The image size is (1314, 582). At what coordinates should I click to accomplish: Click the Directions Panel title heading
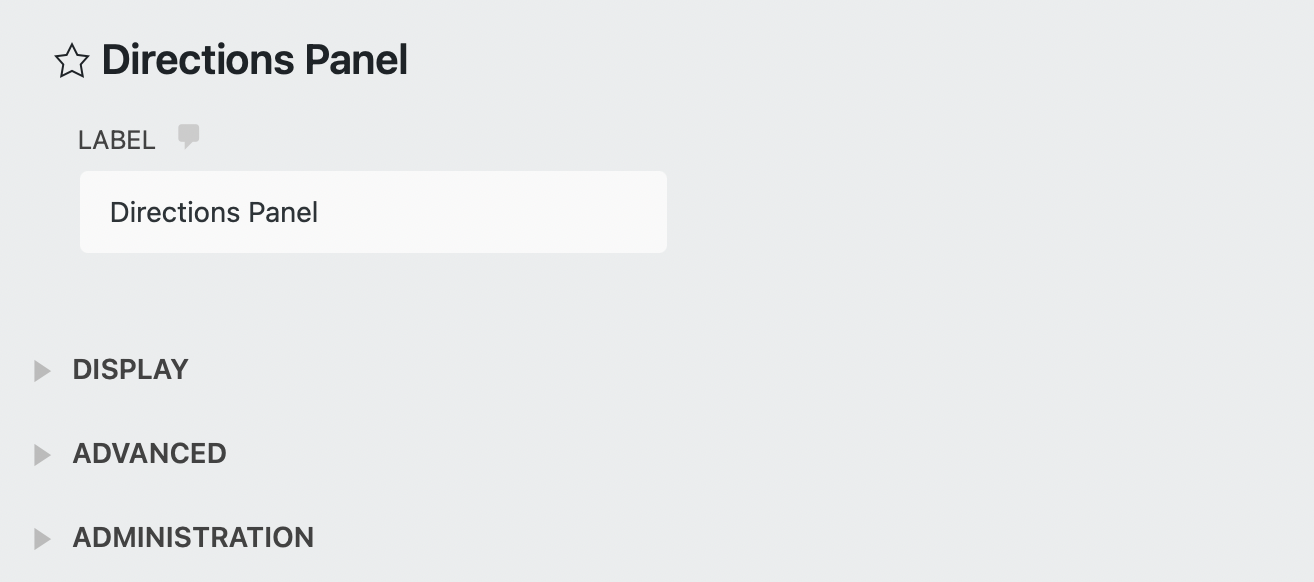(253, 59)
